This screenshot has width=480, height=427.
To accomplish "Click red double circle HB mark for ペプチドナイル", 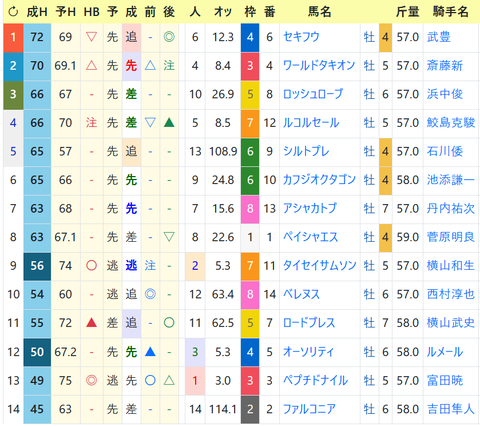I will tap(91, 380).
